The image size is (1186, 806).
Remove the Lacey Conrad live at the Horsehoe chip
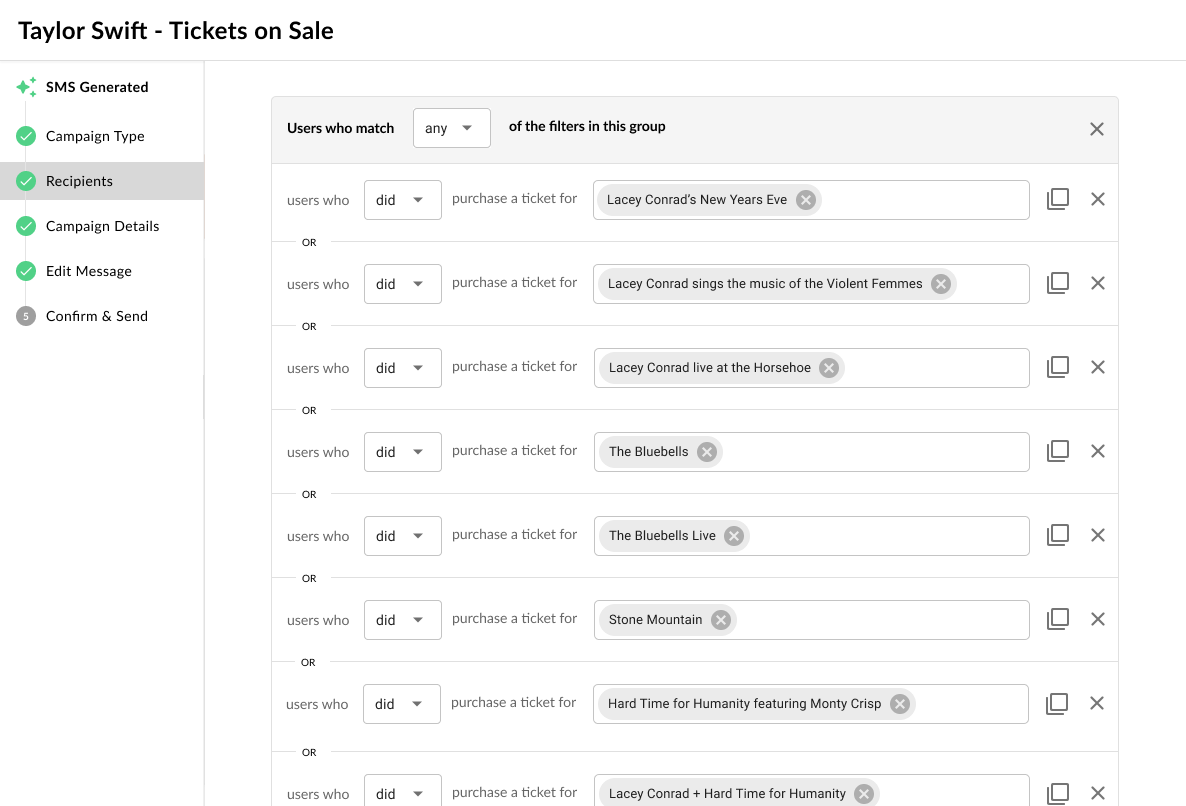tap(829, 367)
